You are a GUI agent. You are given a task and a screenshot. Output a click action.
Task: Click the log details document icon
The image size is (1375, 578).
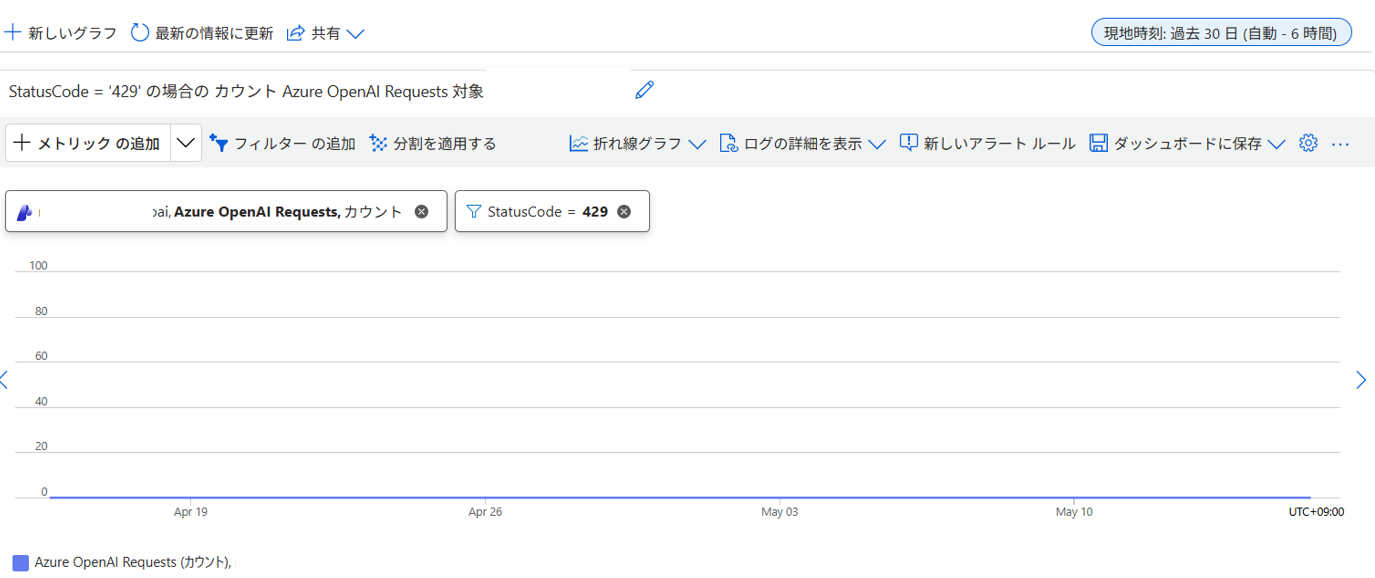[728, 143]
